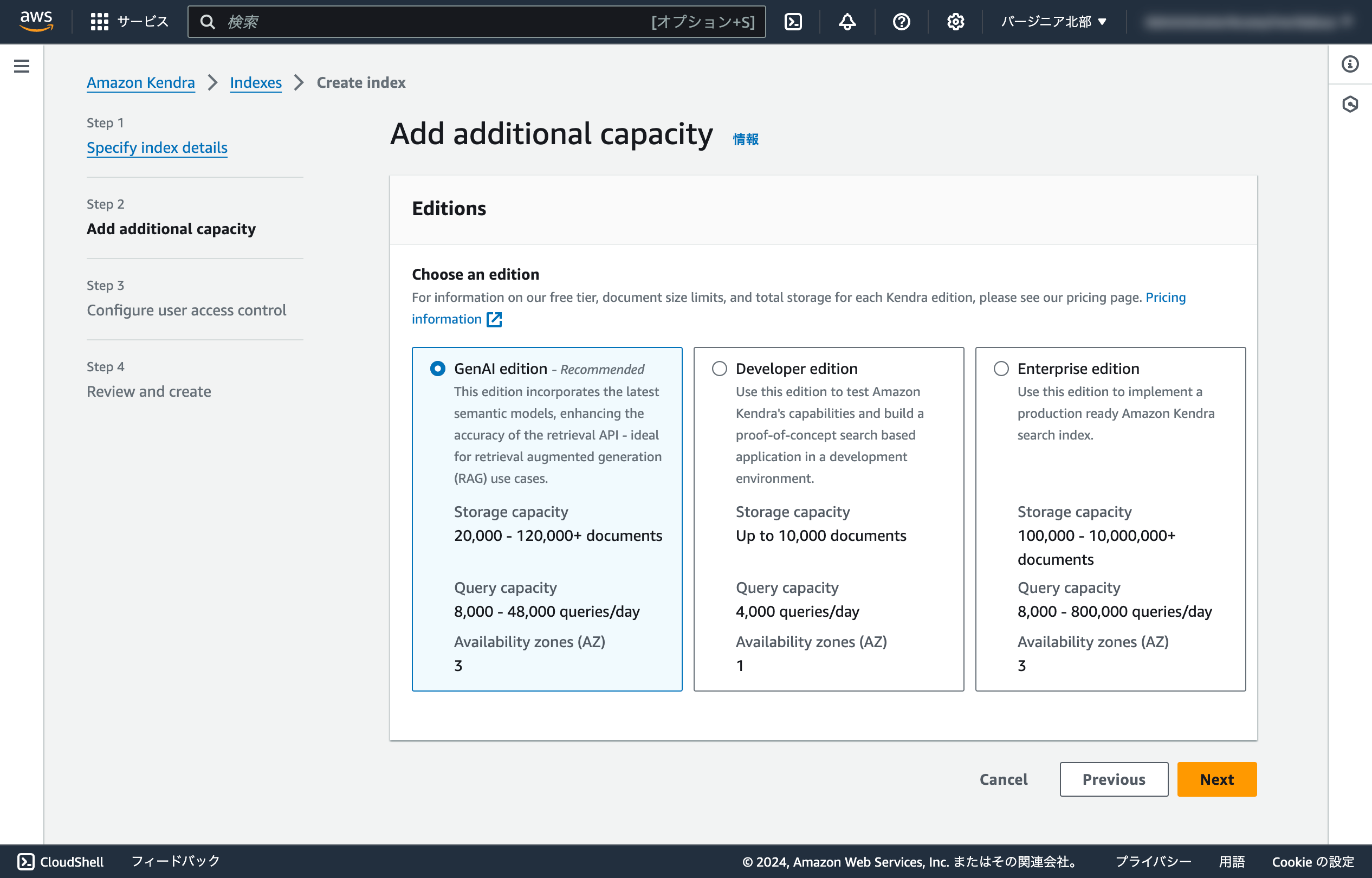1372x878 pixels.
Task: Open the notifications bell
Action: (847, 22)
